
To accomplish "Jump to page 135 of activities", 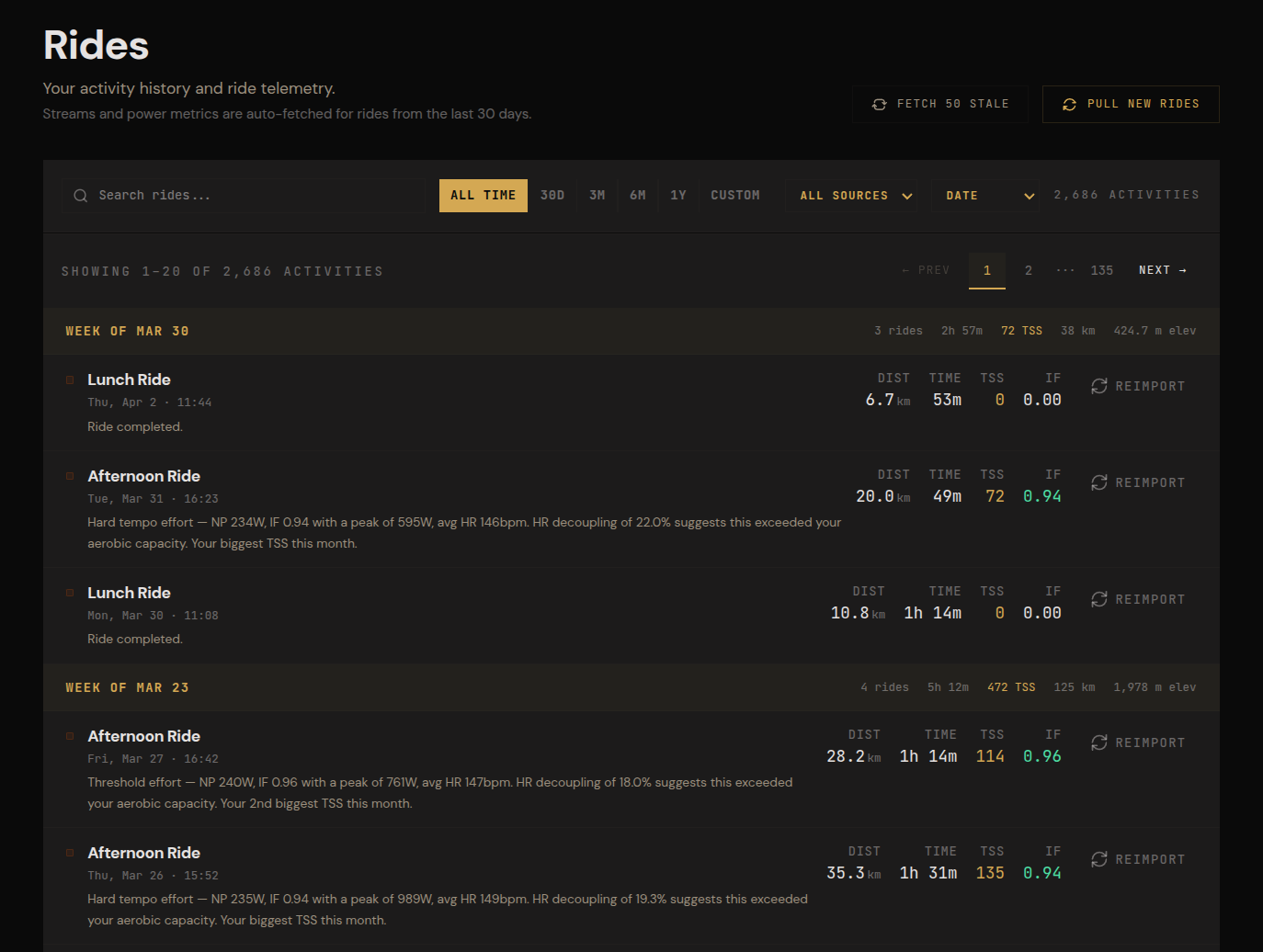I will [1101, 270].
